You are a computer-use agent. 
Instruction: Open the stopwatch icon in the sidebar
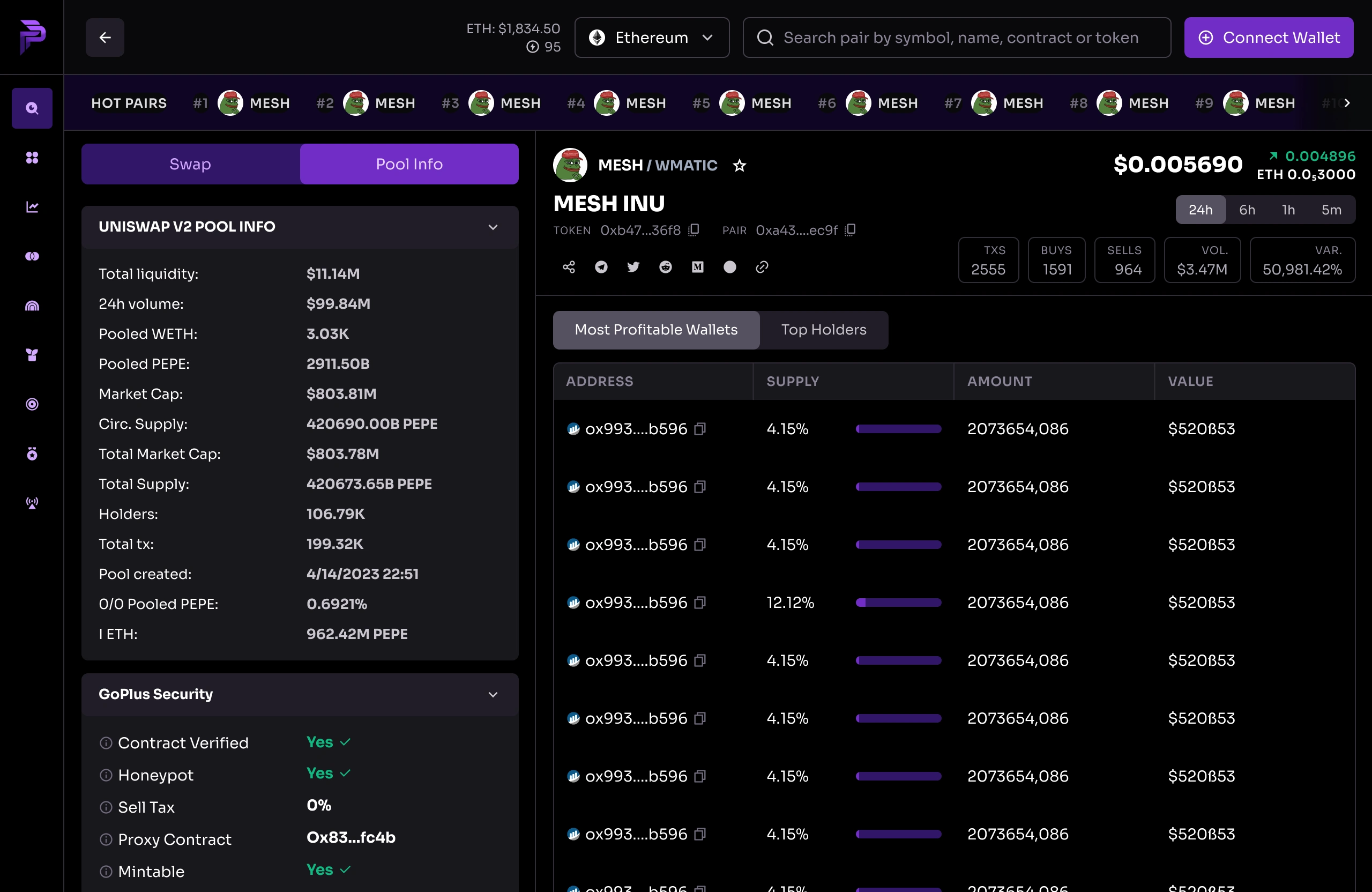click(32, 454)
